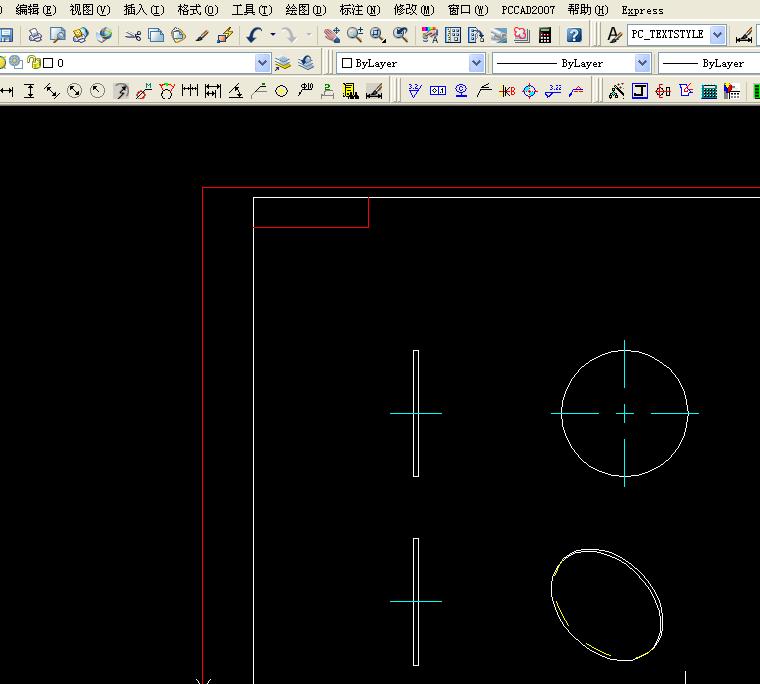Click the Zoom Previous icon
Viewport: 760px width, 684px height.
(x=401, y=35)
